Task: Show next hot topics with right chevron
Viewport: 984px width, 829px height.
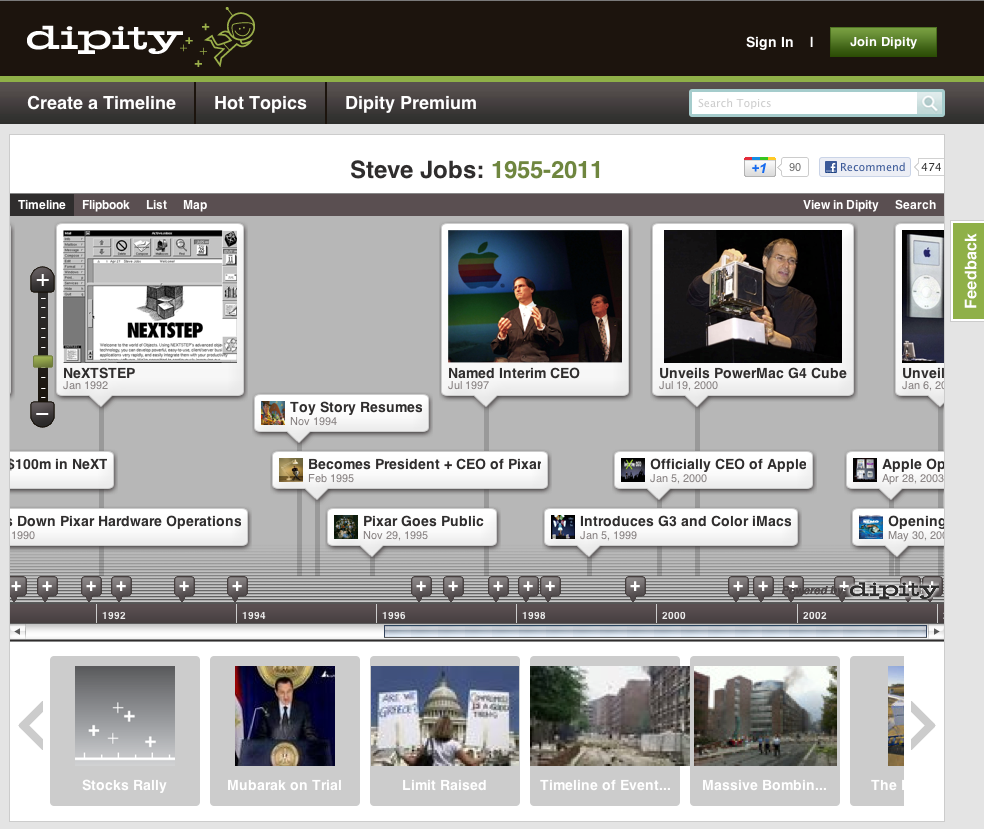Action: coord(922,725)
